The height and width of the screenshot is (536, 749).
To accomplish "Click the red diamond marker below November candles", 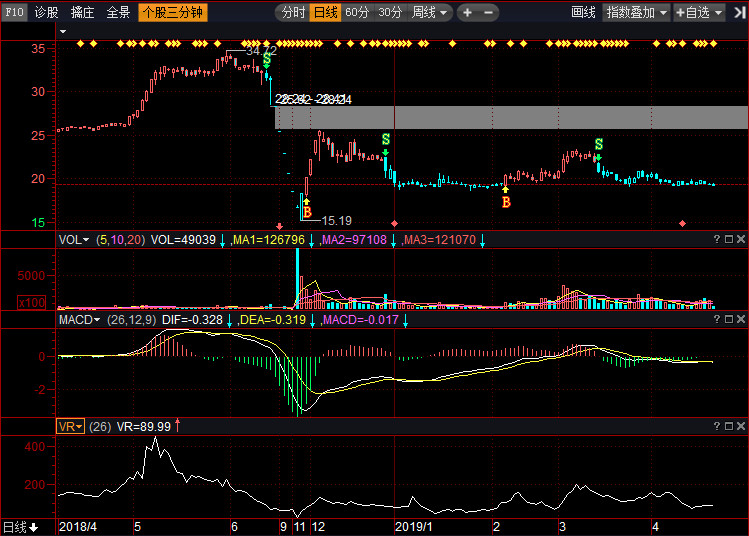I will pyautogui.click(x=279, y=226).
